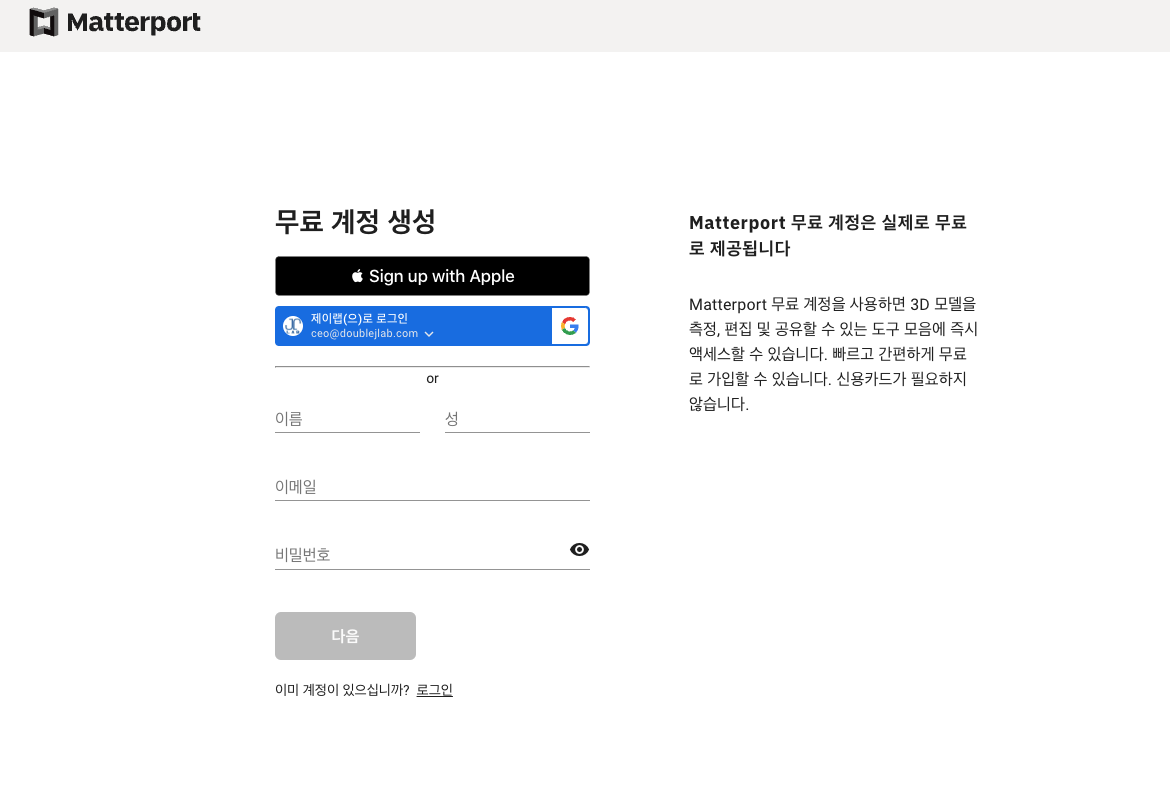Toggle password visibility with the eye icon
Screen dimensions: 1170x800
[579, 550]
